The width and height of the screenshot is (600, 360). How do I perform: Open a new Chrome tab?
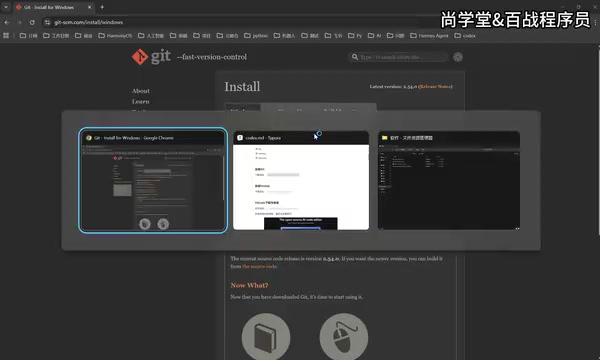click(102, 7)
